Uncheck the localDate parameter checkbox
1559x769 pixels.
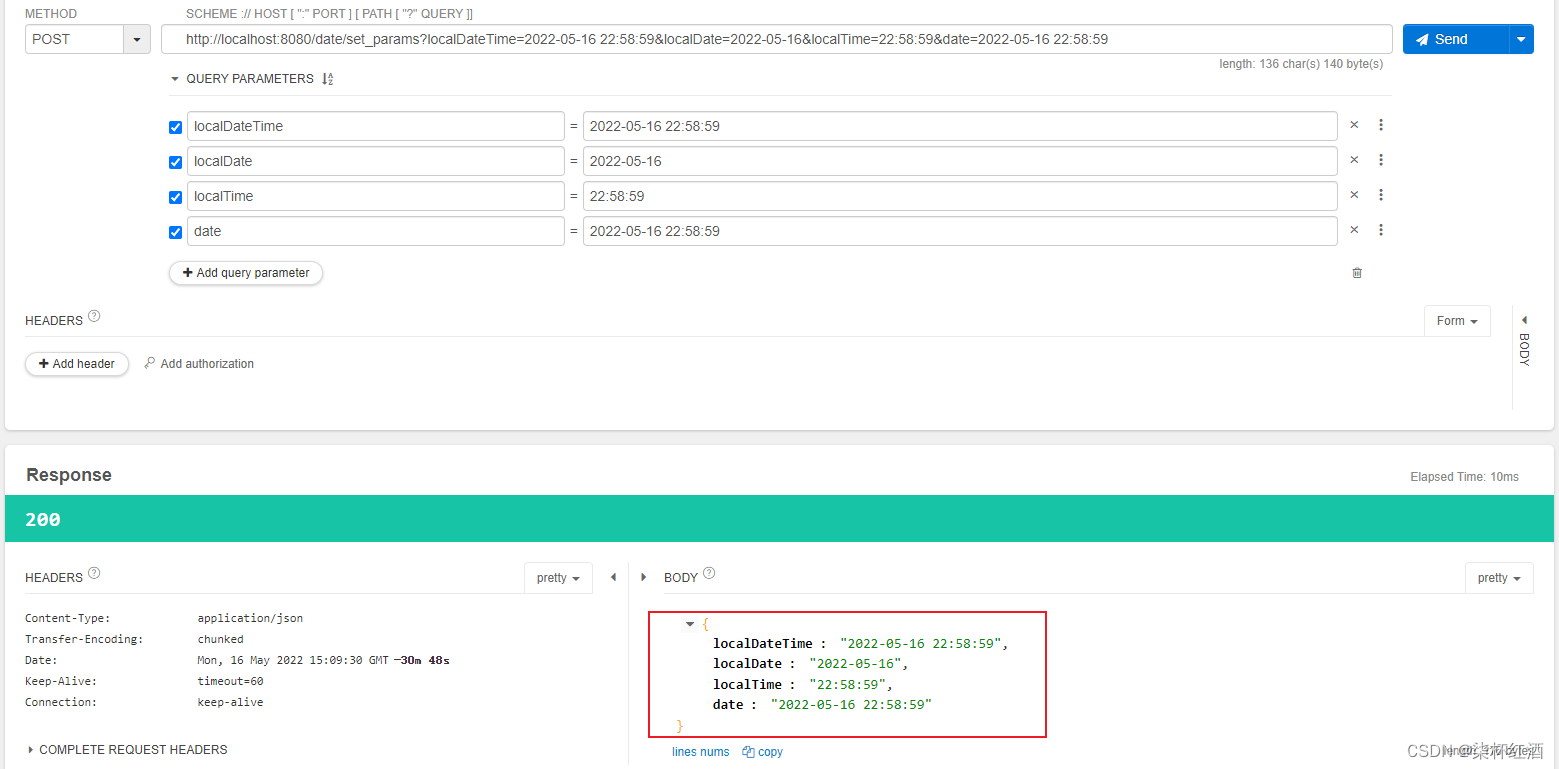click(176, 162)
